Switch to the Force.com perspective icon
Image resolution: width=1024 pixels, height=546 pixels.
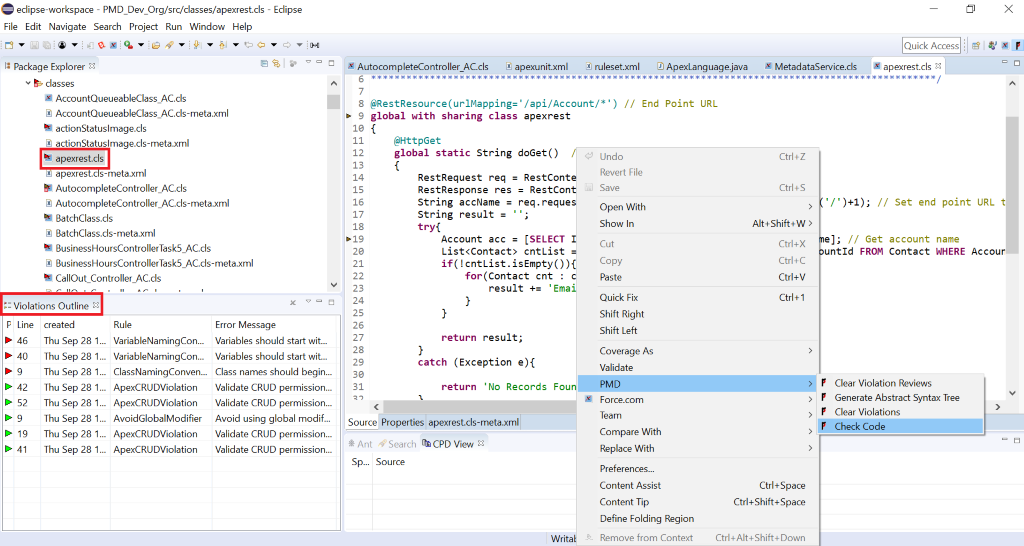tap(1005, 45)
